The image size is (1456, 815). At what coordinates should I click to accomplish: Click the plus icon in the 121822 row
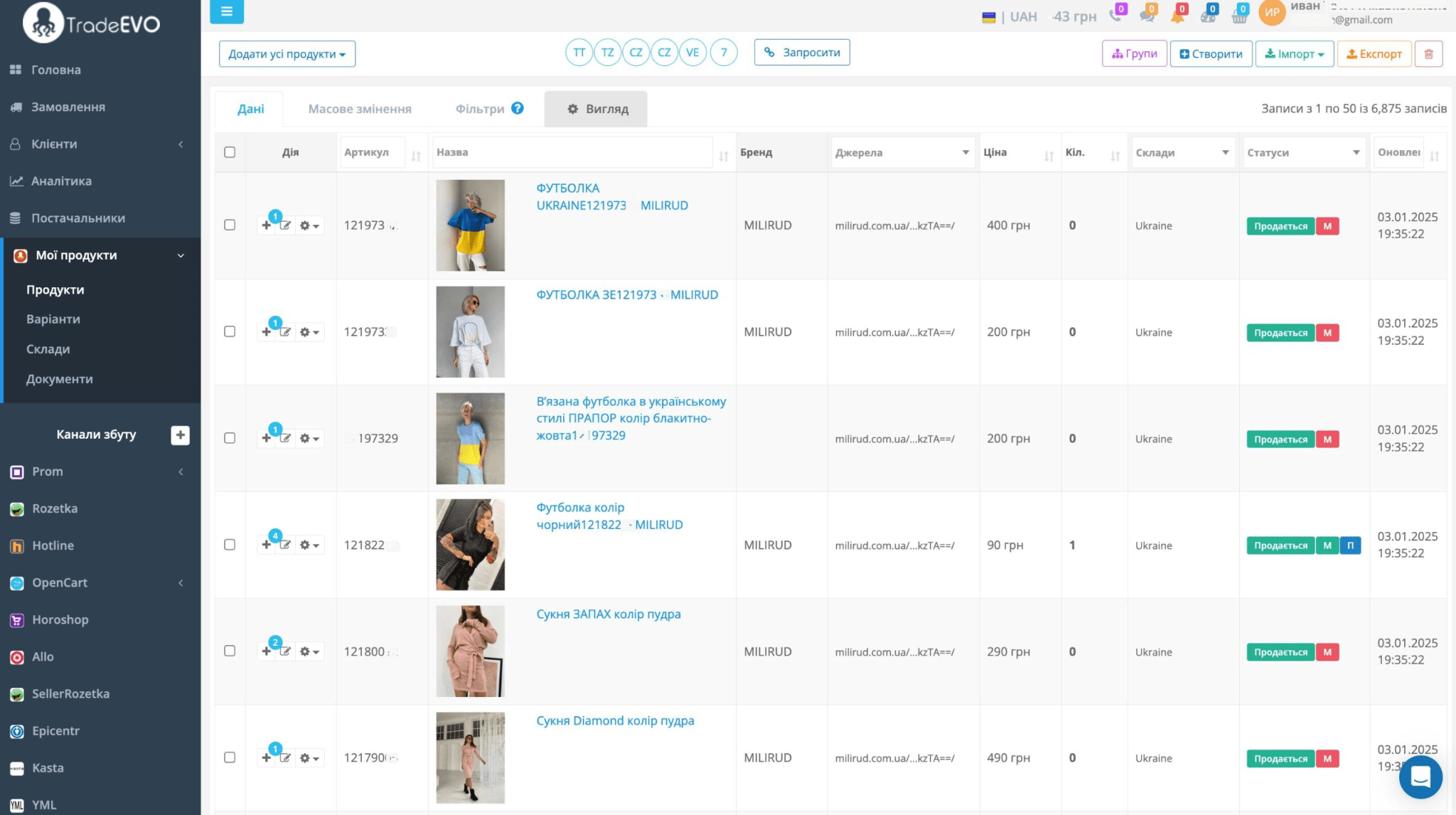[267, 545]
